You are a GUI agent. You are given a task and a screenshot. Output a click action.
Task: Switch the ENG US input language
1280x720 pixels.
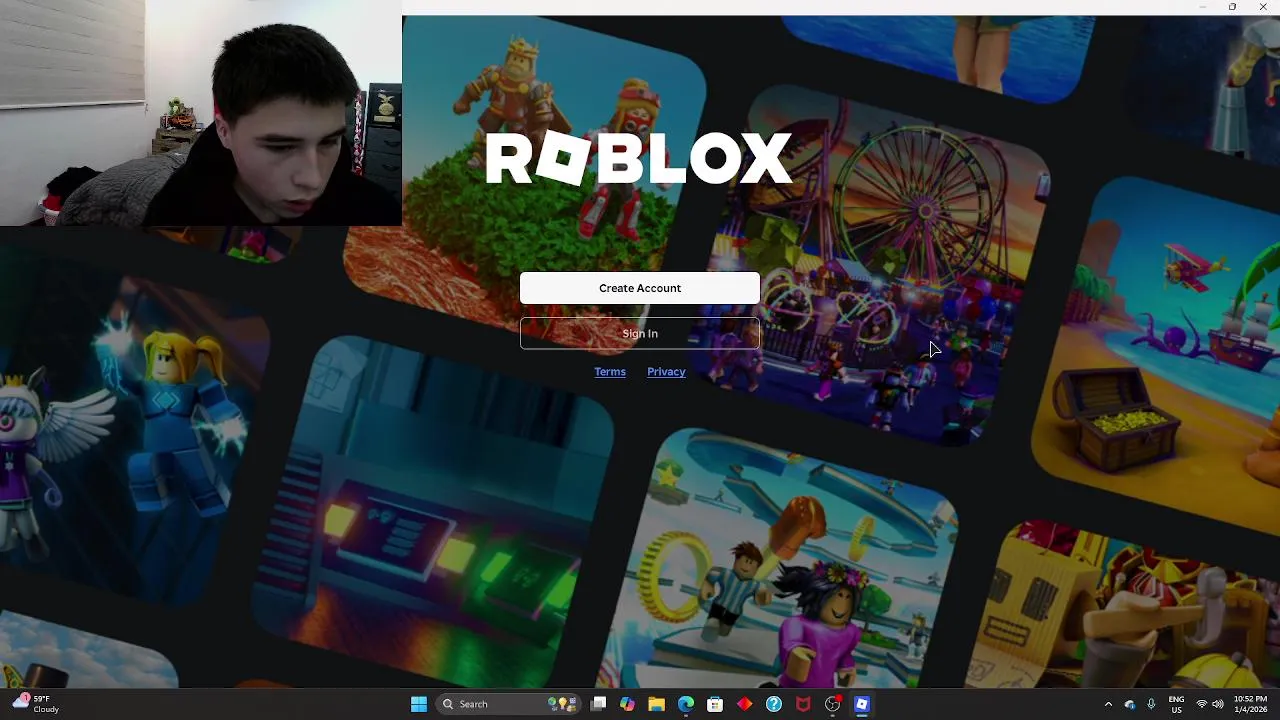(x=1177, y=704)
